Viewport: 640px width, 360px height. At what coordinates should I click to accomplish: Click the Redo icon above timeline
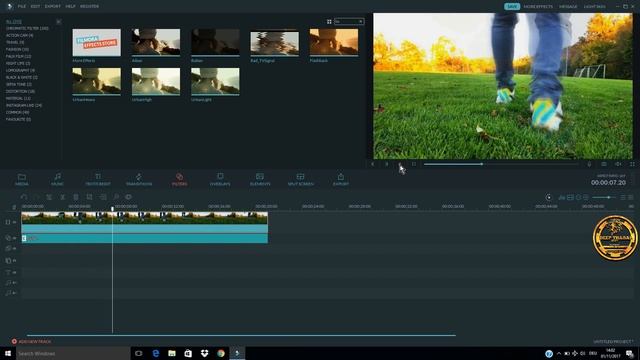click(x=36, y=197)
